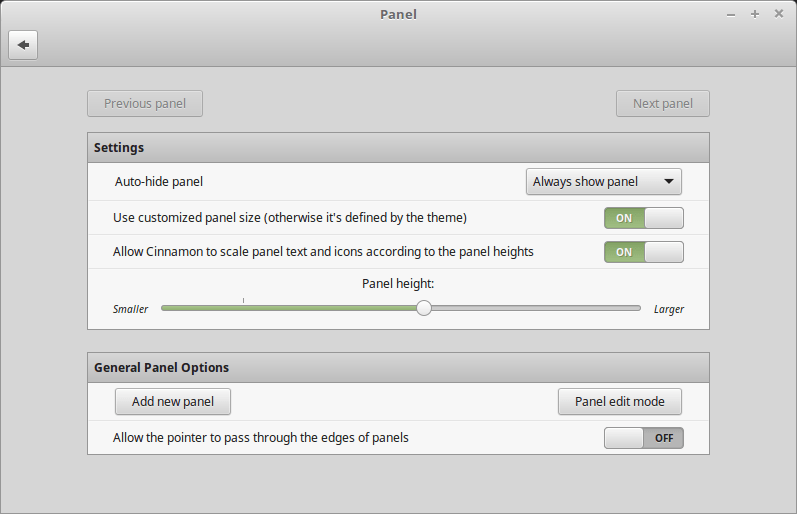
Task: Click the Smaller label beside the slider
Action: [x=130, y=309]
